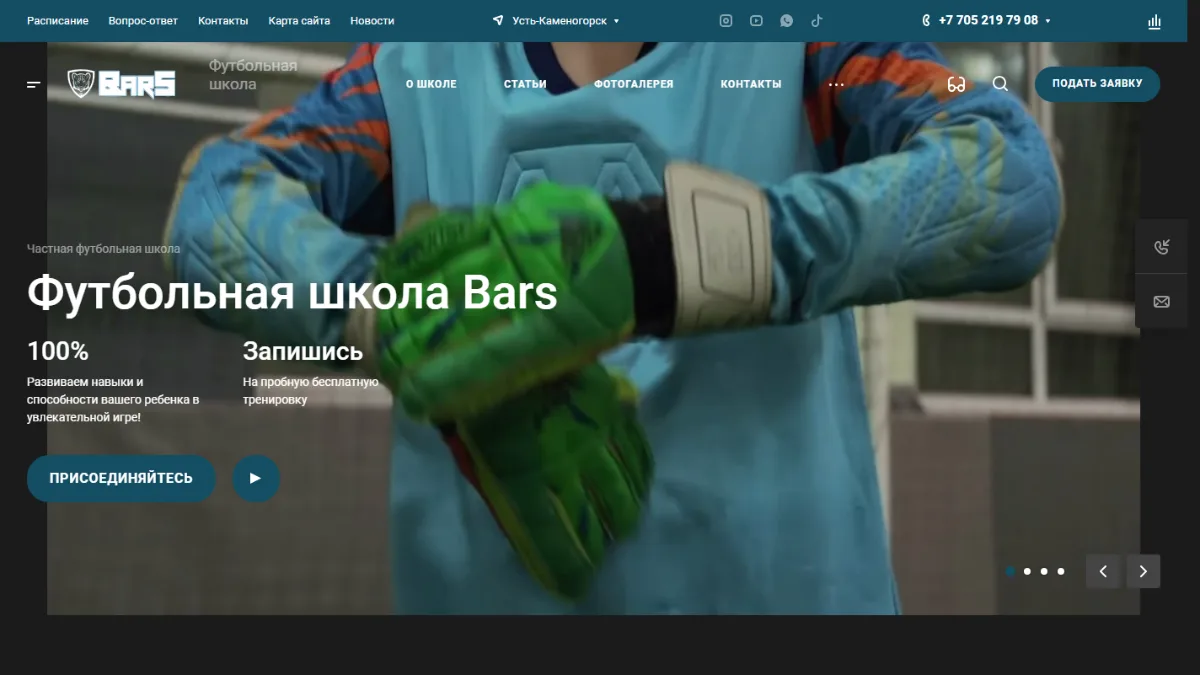Viewport: 1200px width, 675px height.
Task: Open the TikTok social link icon
Action: tap(816, 21)
